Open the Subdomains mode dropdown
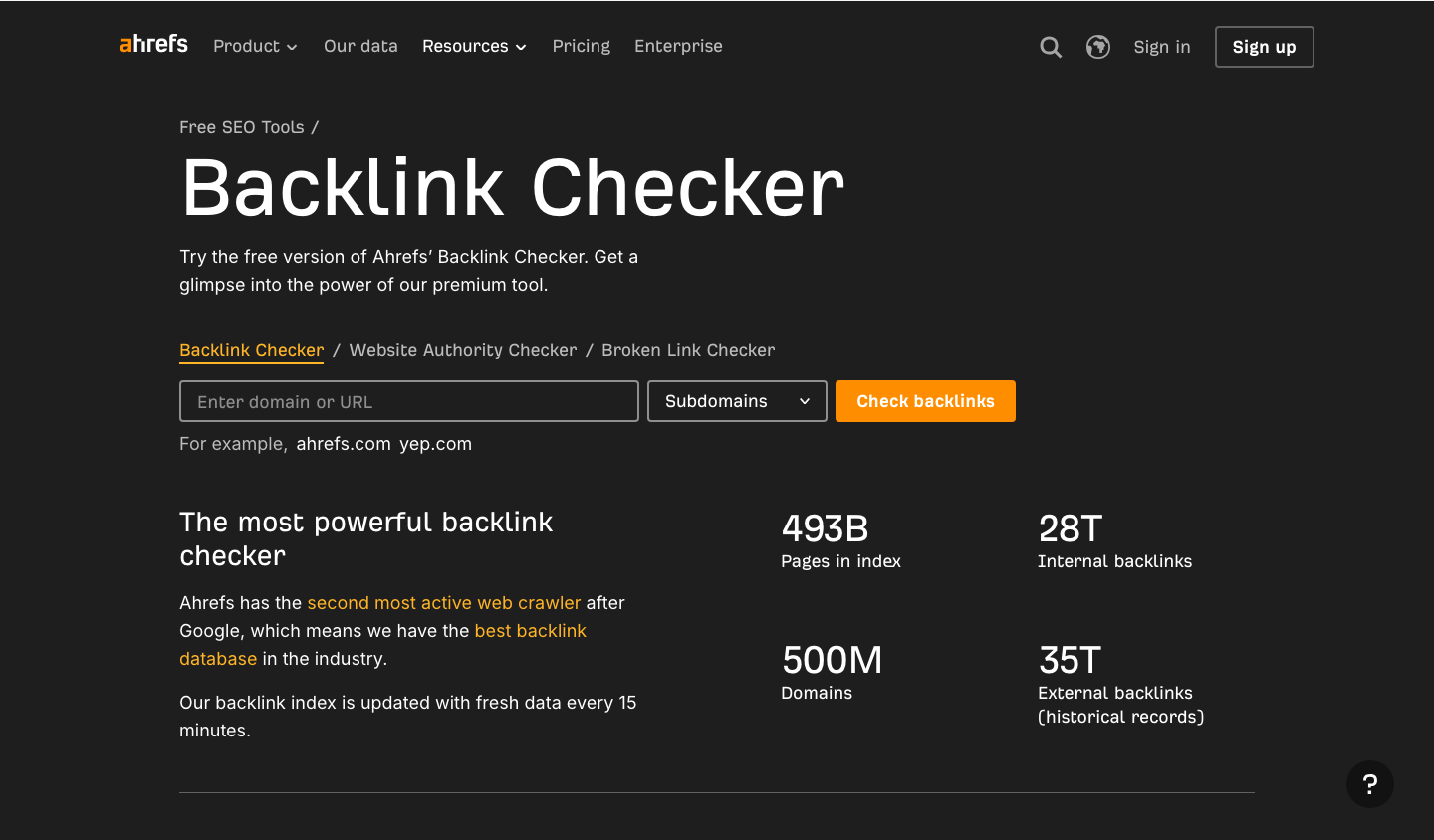1434x840 pixels. tap(737, 401)
